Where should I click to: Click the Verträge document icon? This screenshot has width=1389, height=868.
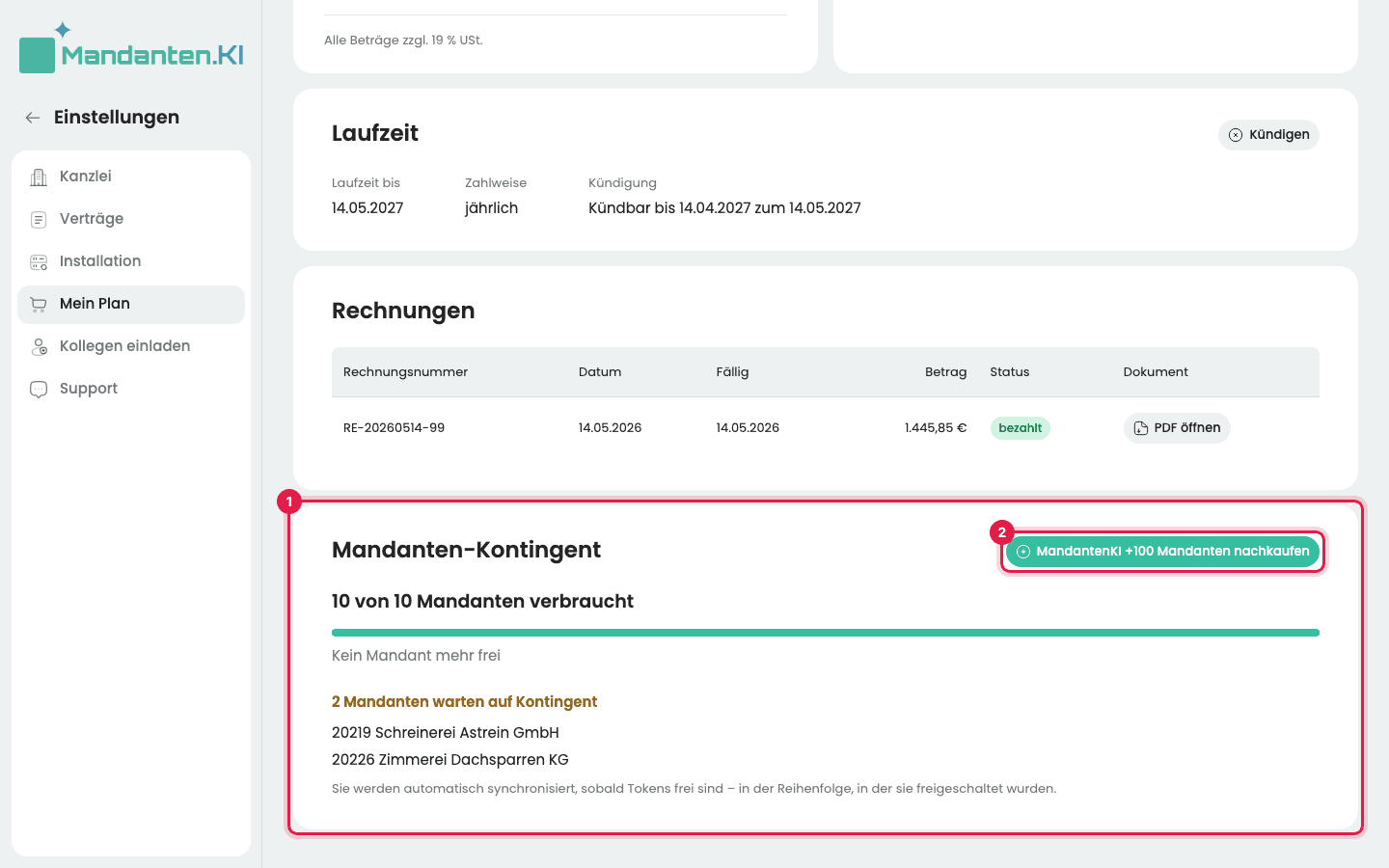click(39, 219)
